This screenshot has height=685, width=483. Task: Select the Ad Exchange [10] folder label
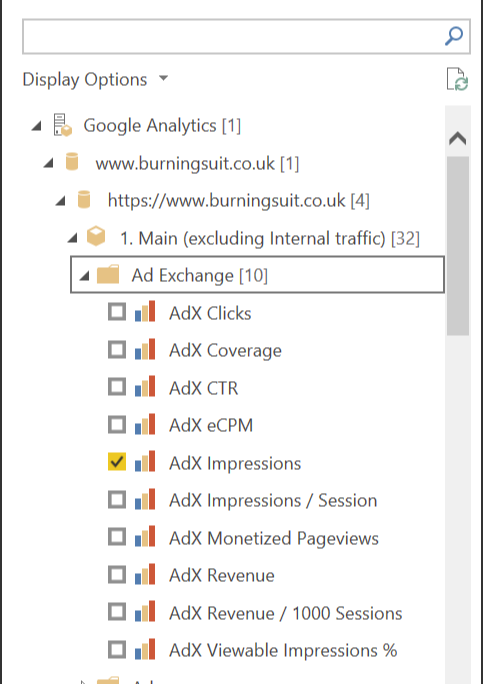[200, 276]
